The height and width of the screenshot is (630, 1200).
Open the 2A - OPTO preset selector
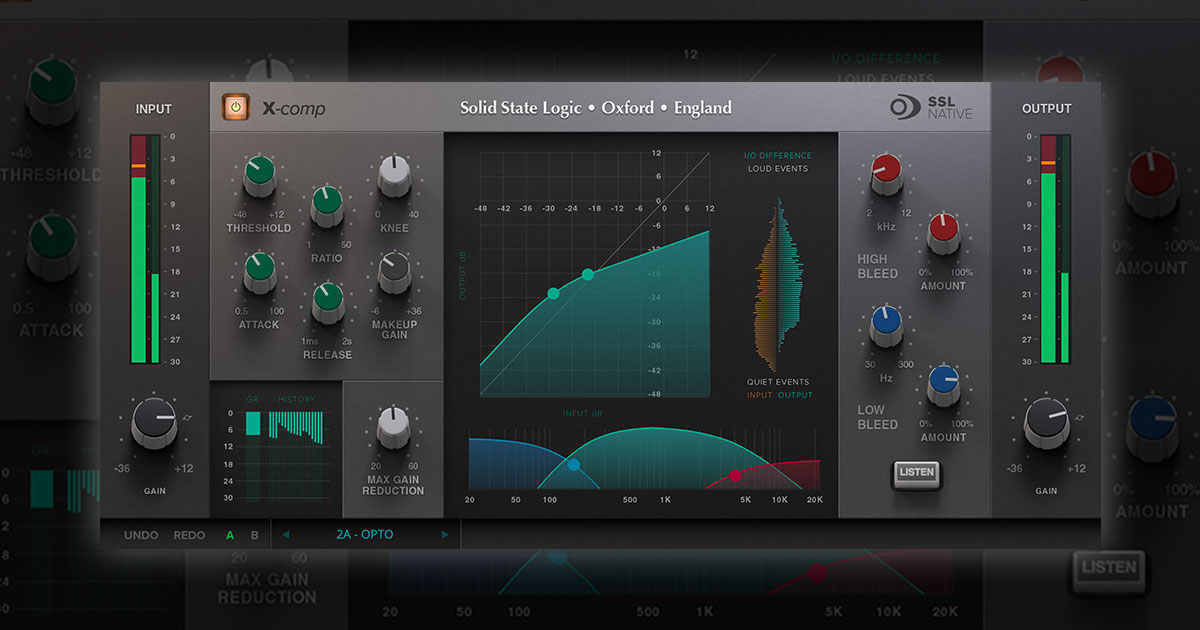367,535
